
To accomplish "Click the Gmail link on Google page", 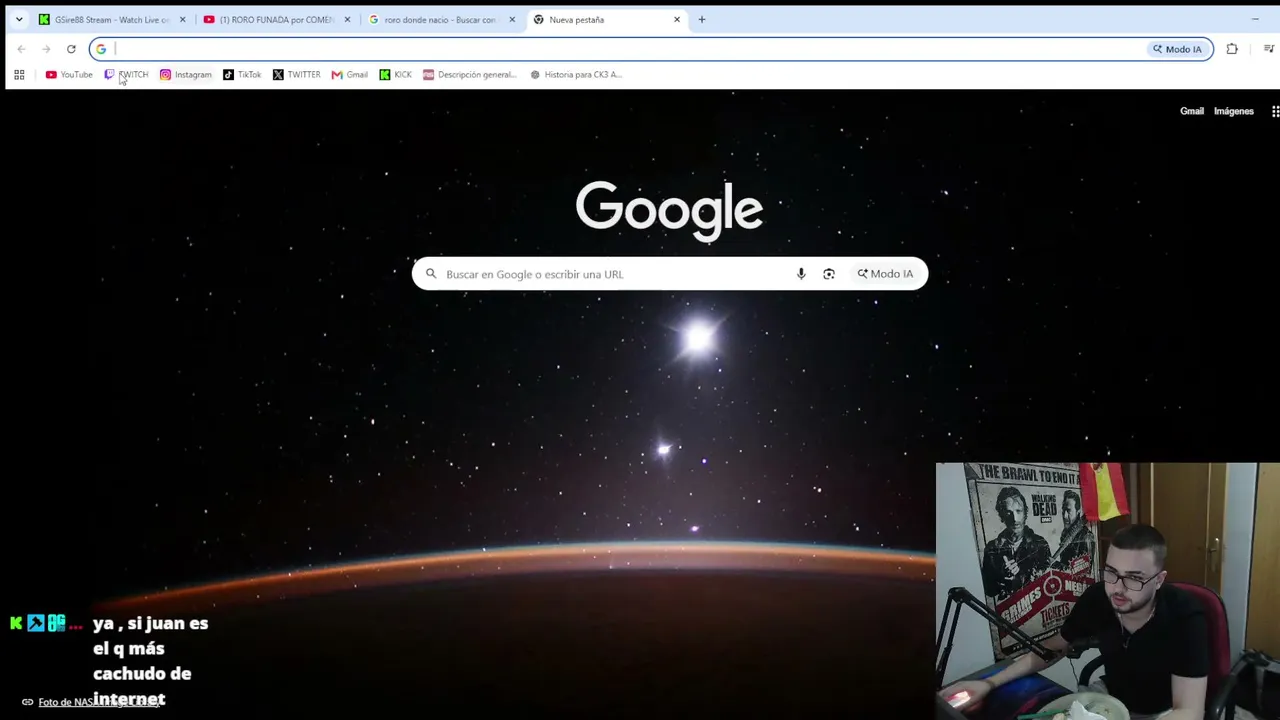I will pos(1192,111).
